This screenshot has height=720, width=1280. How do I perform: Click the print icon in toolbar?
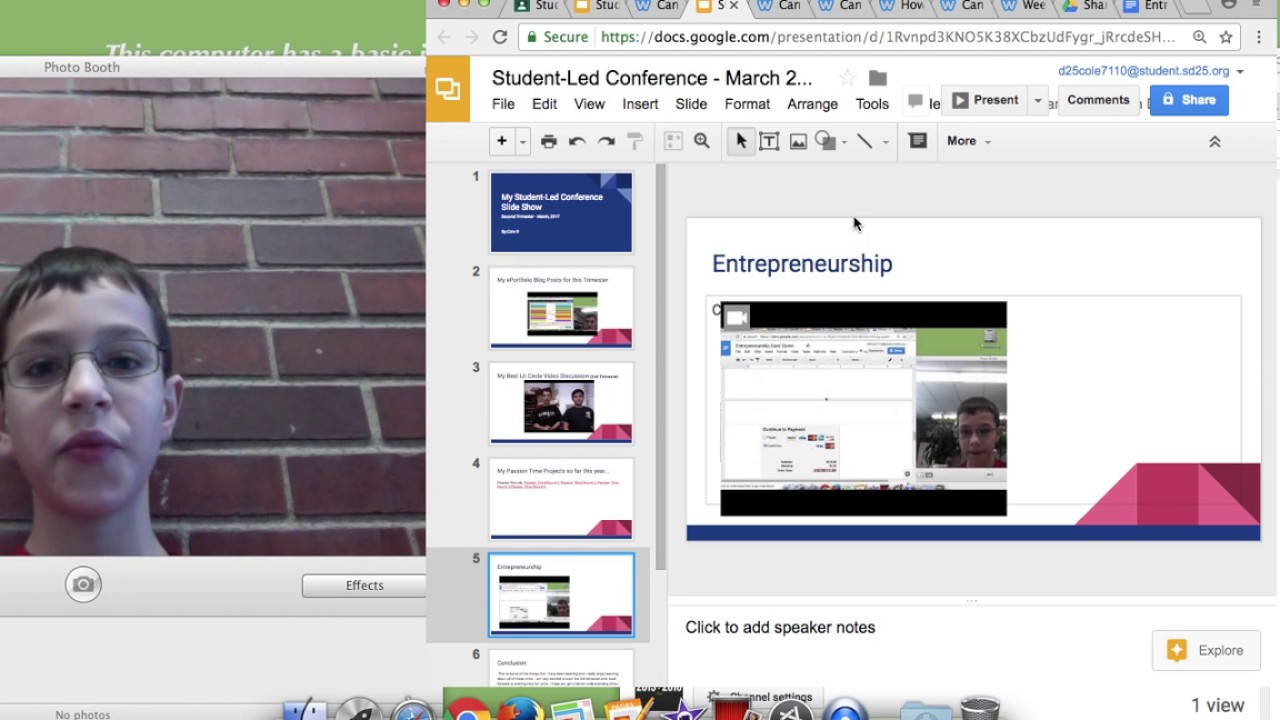pos(548,141)
